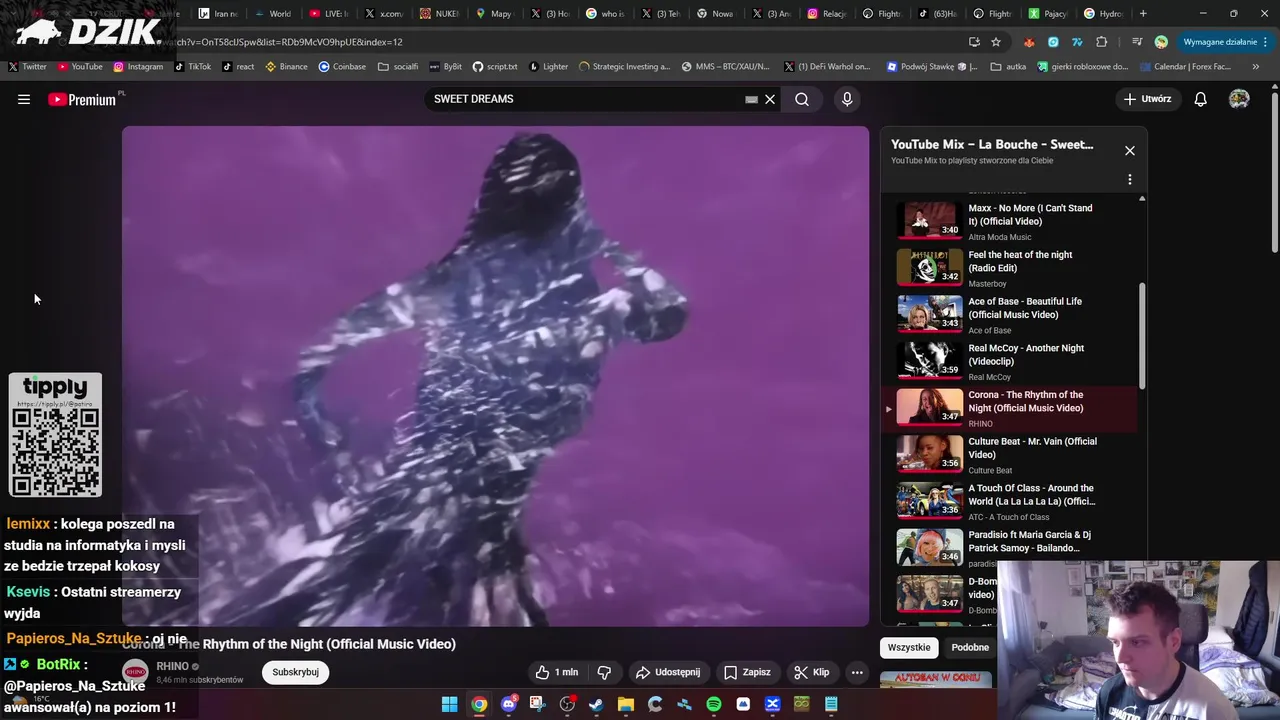This screenshot has height=720, width=1280.
Task: Play A Touch Of Class - Around the World
Action: [1008, 502]
